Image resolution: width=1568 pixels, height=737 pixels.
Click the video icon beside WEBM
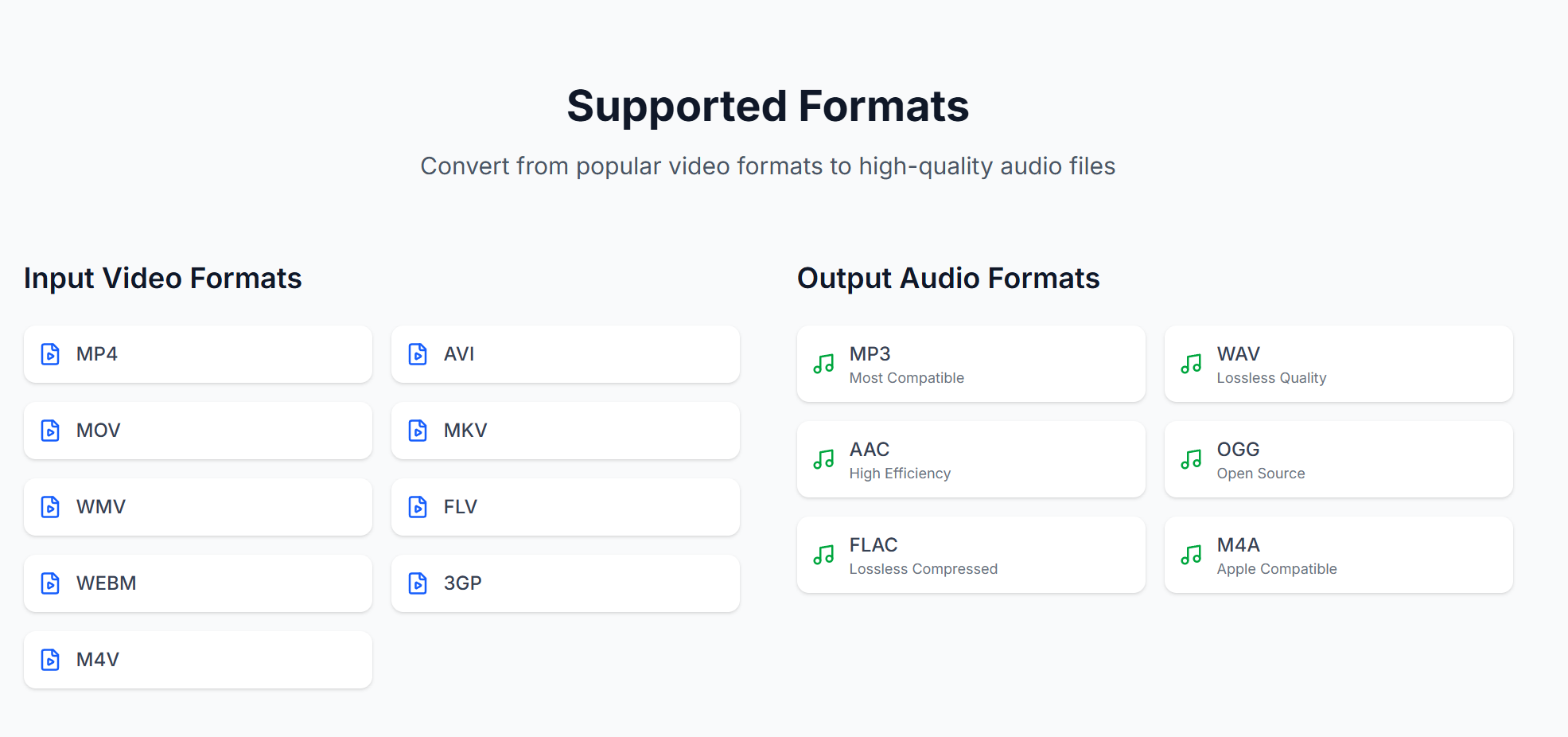coord(50,583)
